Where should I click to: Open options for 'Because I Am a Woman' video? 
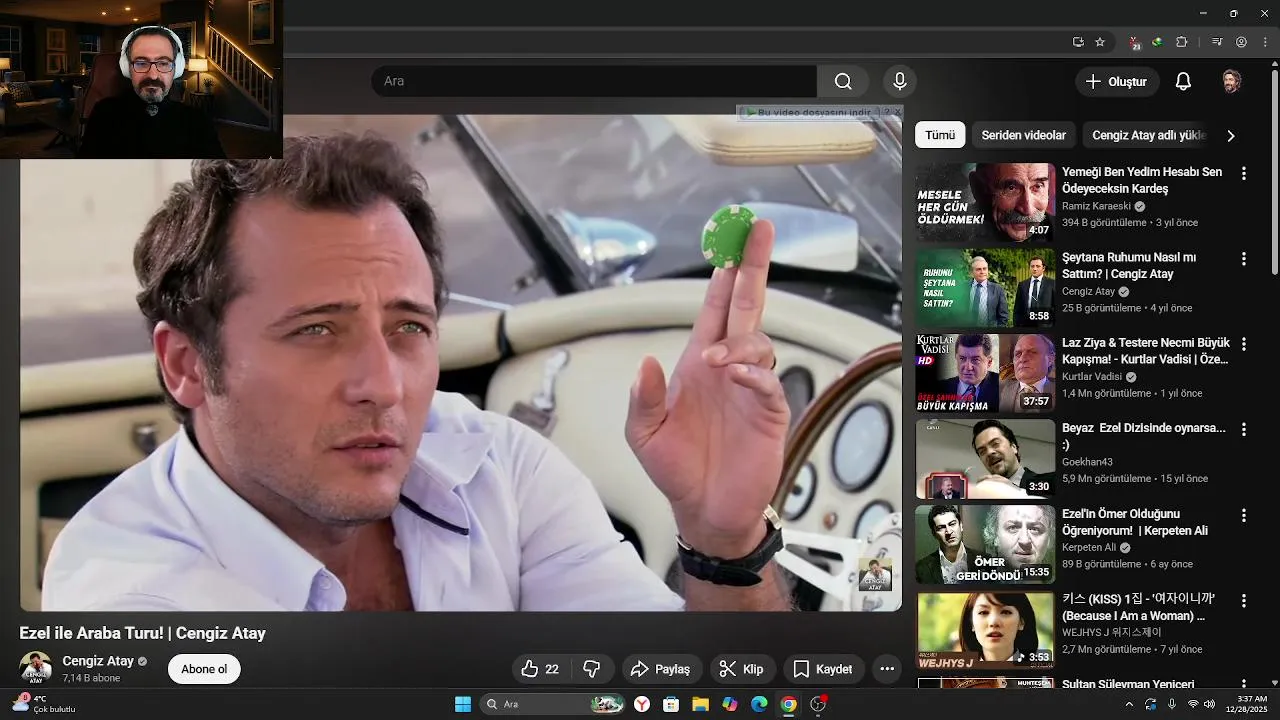click(1244, 600)
